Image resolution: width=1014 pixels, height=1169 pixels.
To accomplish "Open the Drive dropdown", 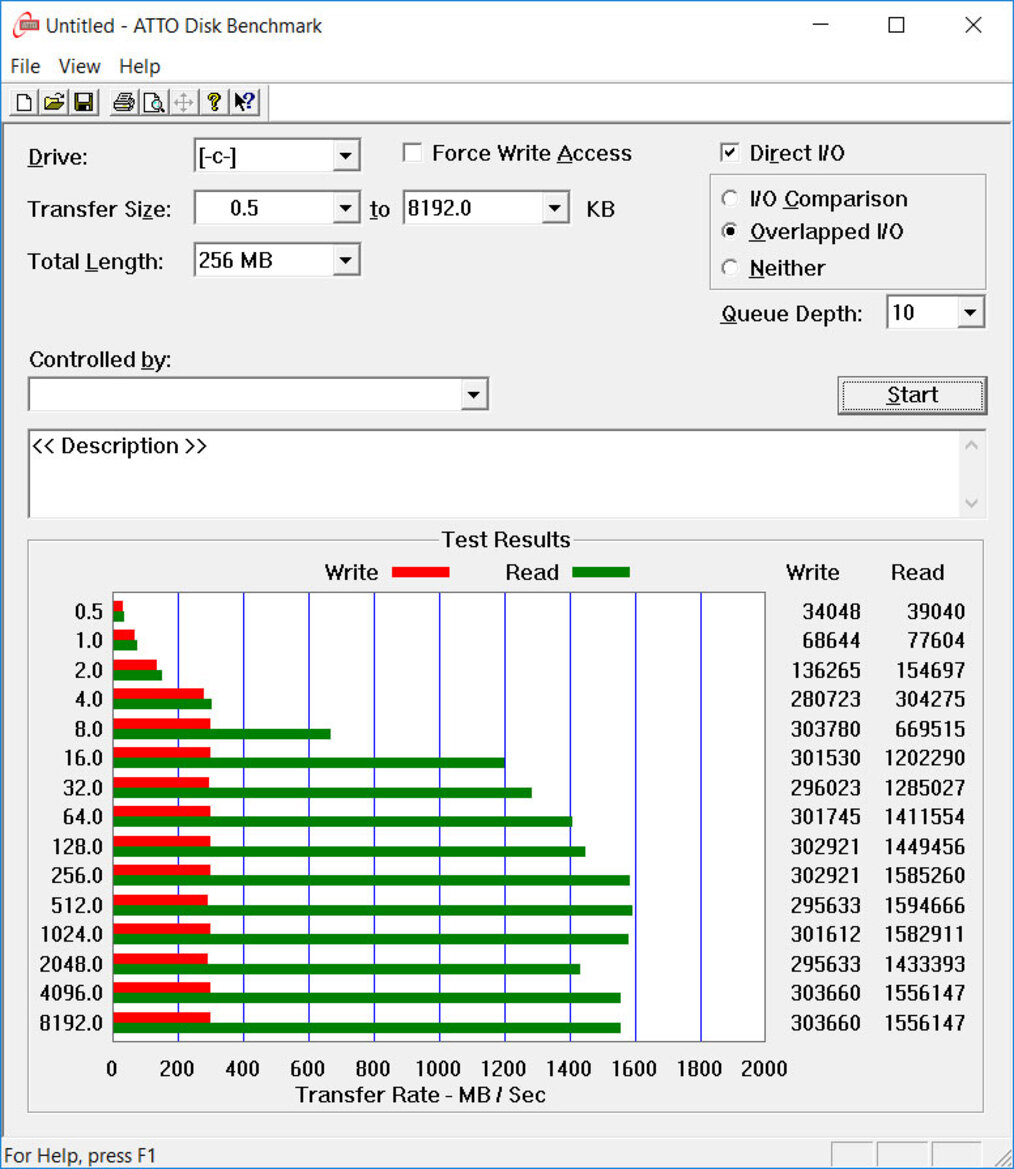I will click(x=345, y=156).
